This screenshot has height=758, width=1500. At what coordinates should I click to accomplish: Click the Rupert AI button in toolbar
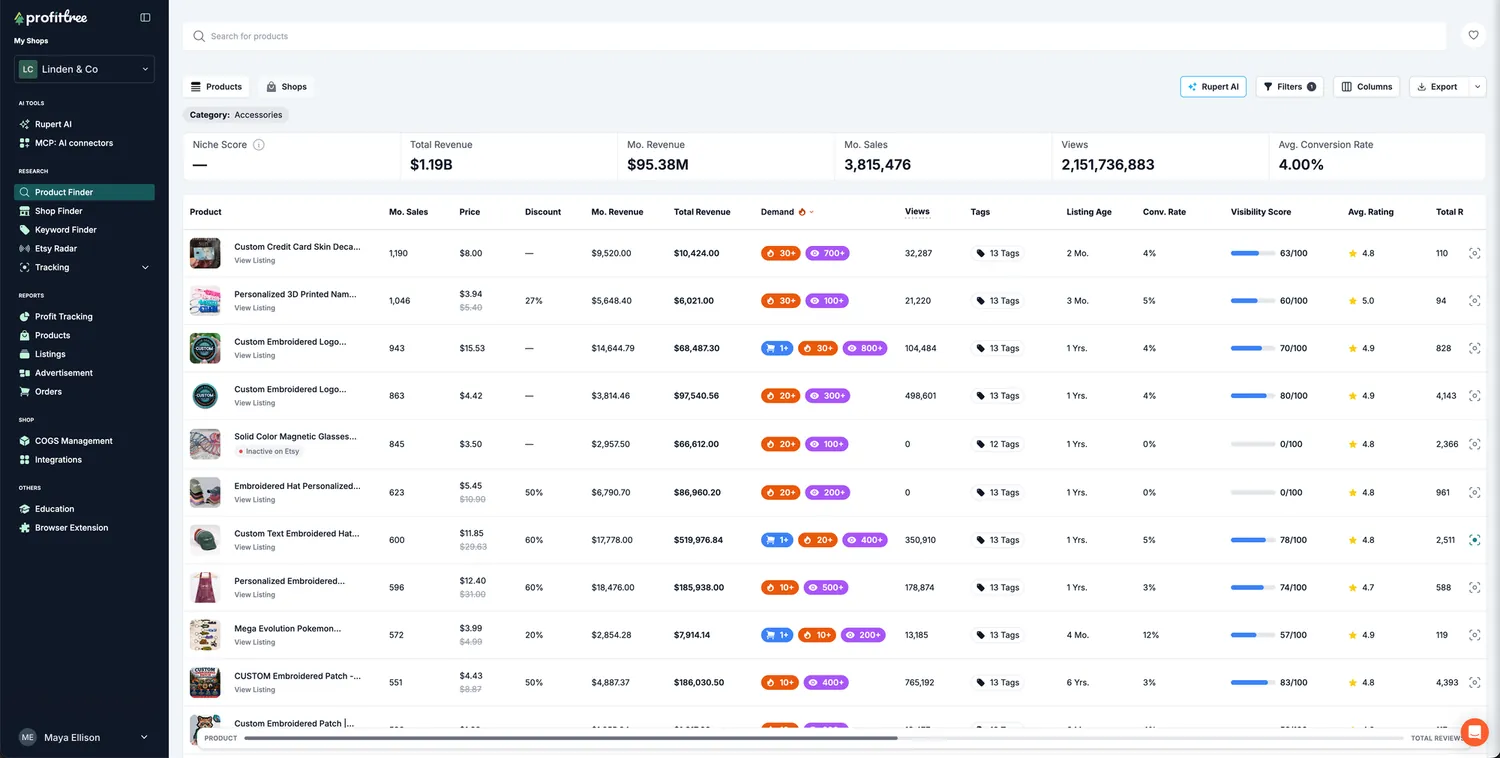[1213, 87]
